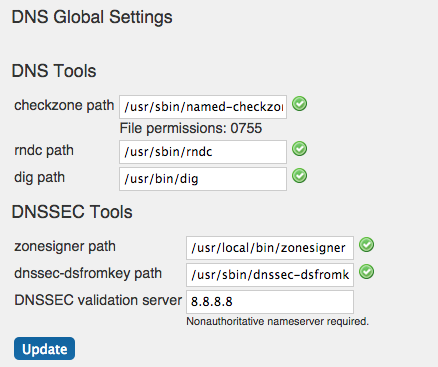Click the green checkmark next to checkzone path
This screenshot has width=438, height=367.
[x=300, y=104]
